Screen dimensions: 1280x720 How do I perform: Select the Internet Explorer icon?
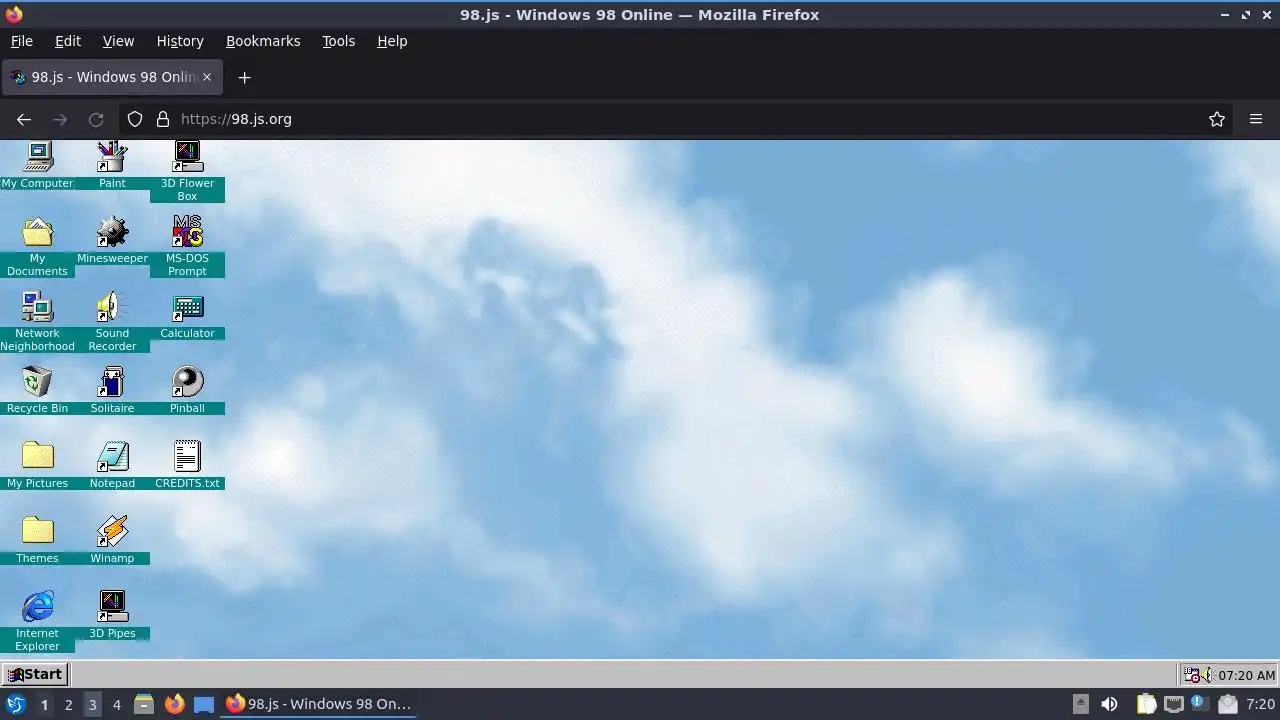point(37,621)
